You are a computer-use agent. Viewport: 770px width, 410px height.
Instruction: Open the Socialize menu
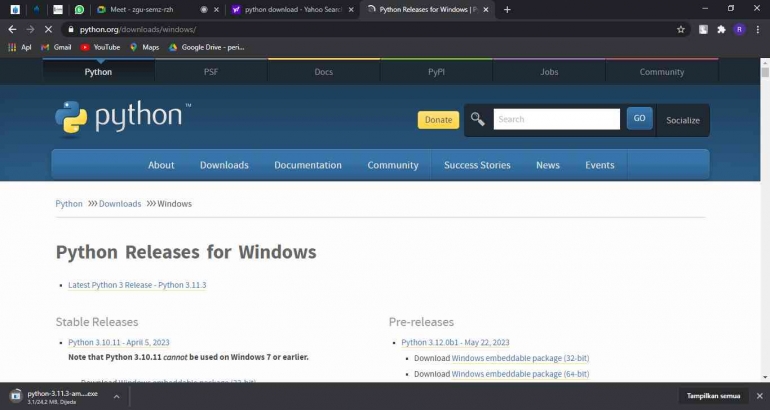[x=683, y=120]
